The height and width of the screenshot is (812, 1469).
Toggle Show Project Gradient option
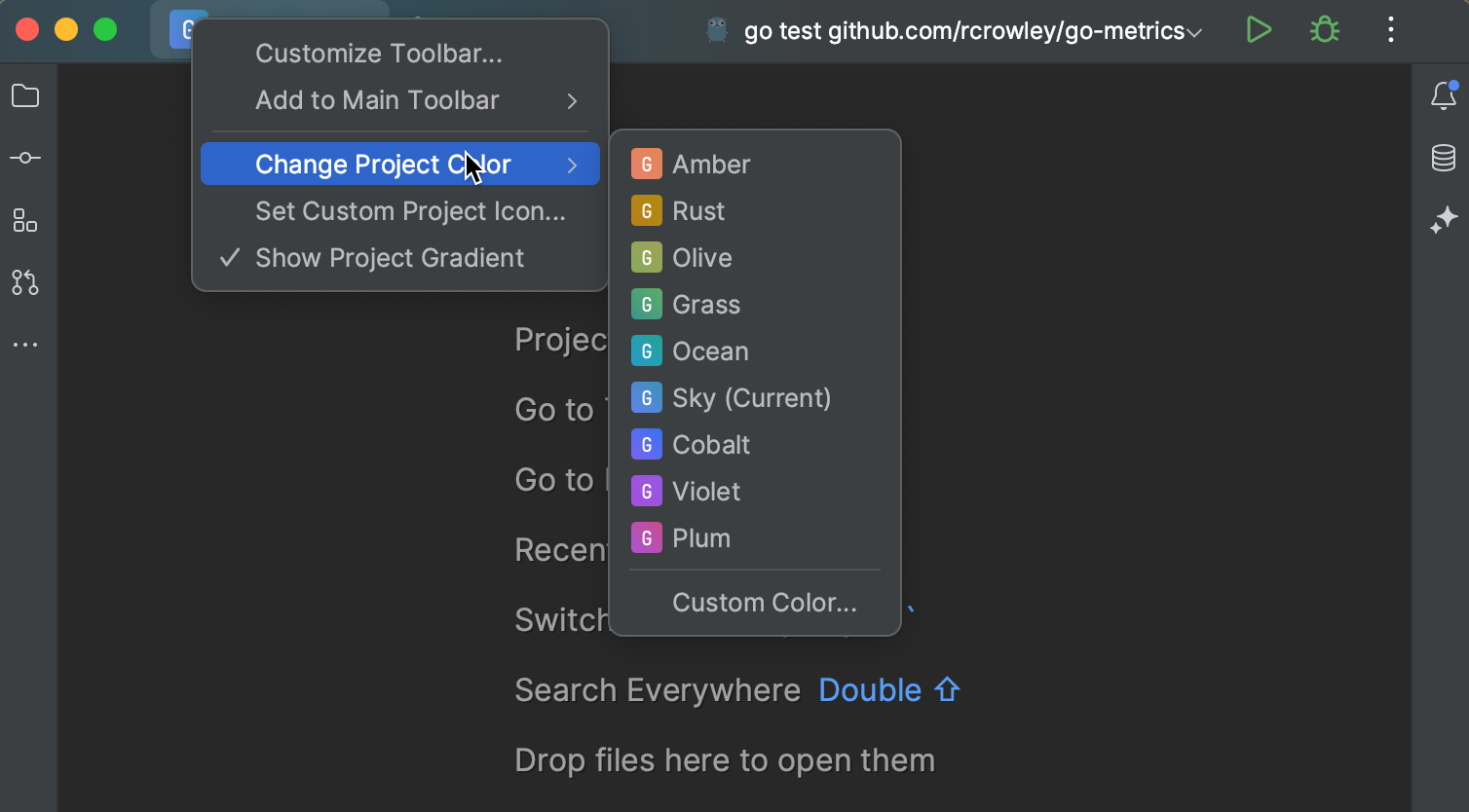coord(389,258)
